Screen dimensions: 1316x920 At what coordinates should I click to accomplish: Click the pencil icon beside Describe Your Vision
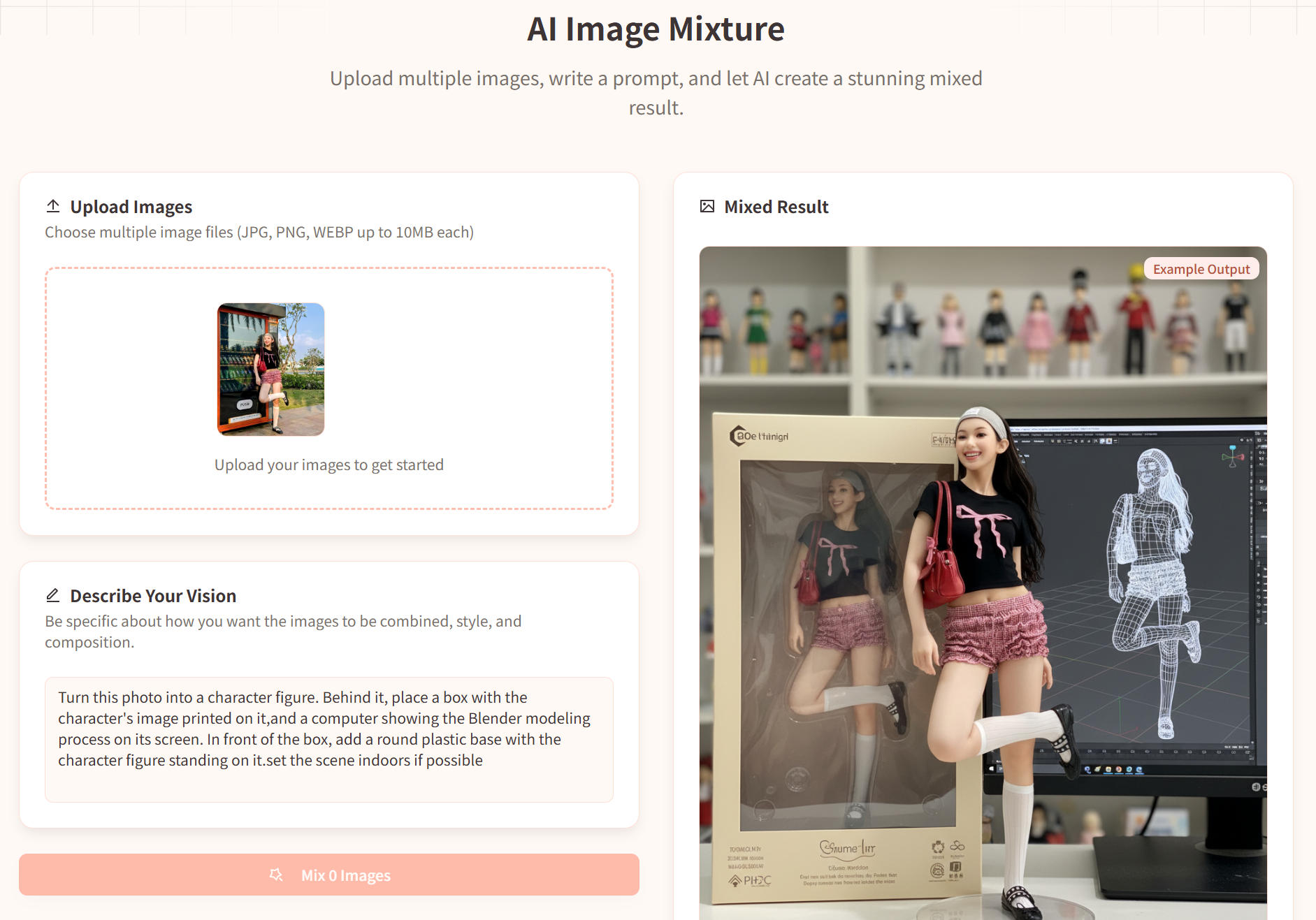[x=53, y=595]
